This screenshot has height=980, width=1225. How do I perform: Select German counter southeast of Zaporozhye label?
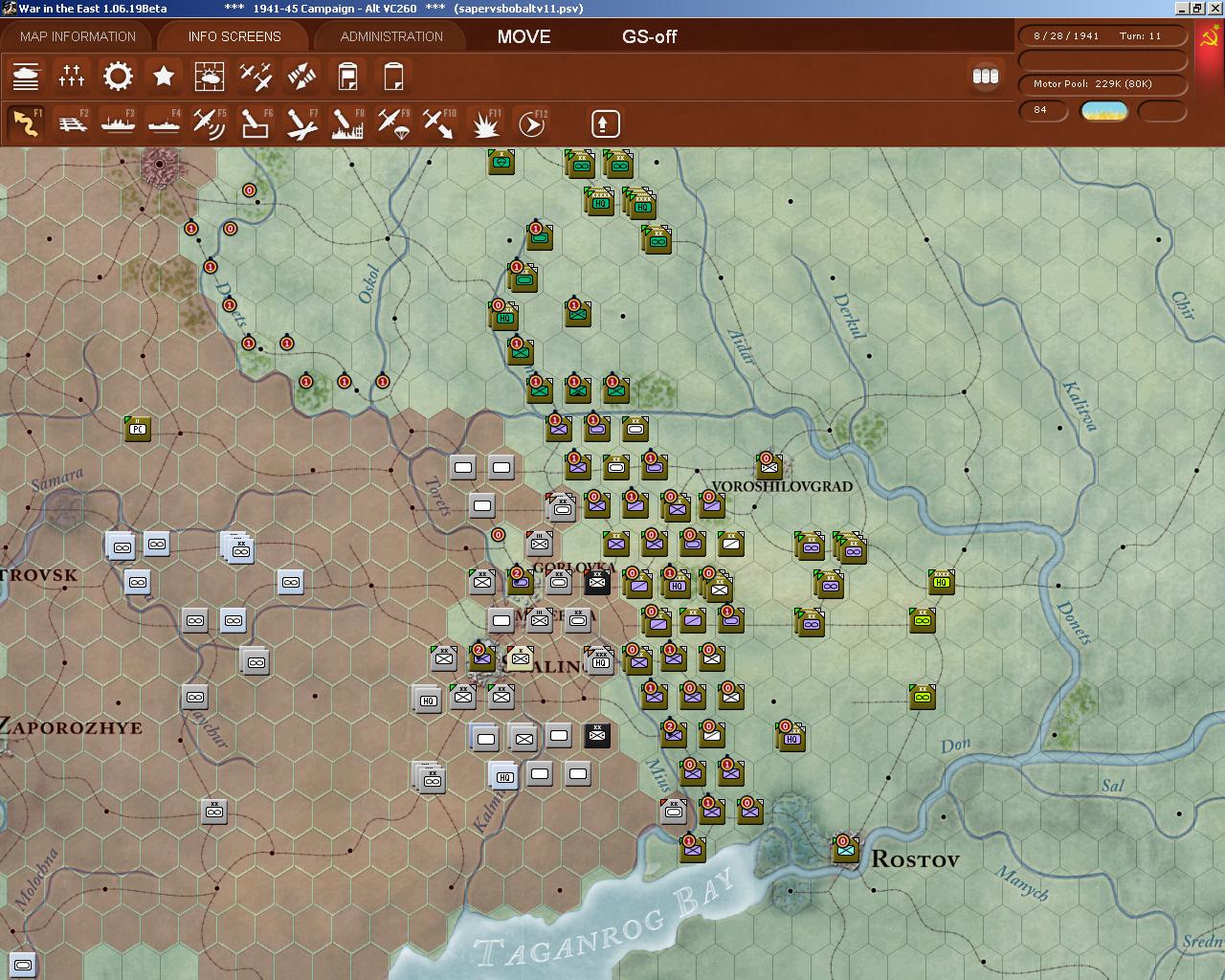(x=214, y=812)
